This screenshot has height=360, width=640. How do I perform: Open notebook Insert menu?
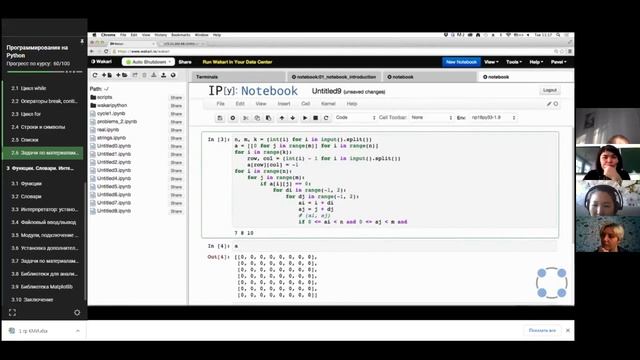(x=284, y=104)
